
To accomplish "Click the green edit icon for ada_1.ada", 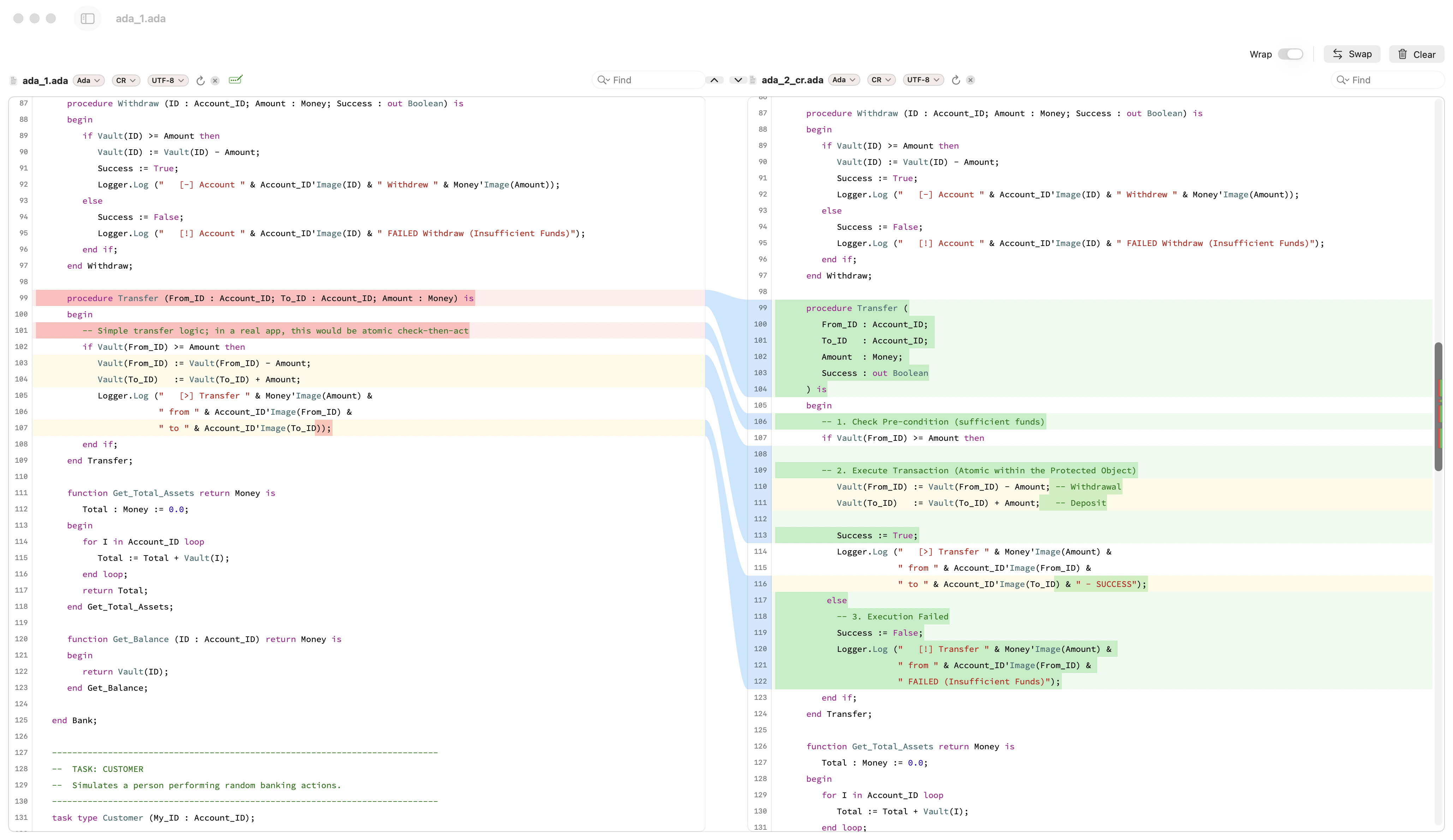I will [235, 79].
